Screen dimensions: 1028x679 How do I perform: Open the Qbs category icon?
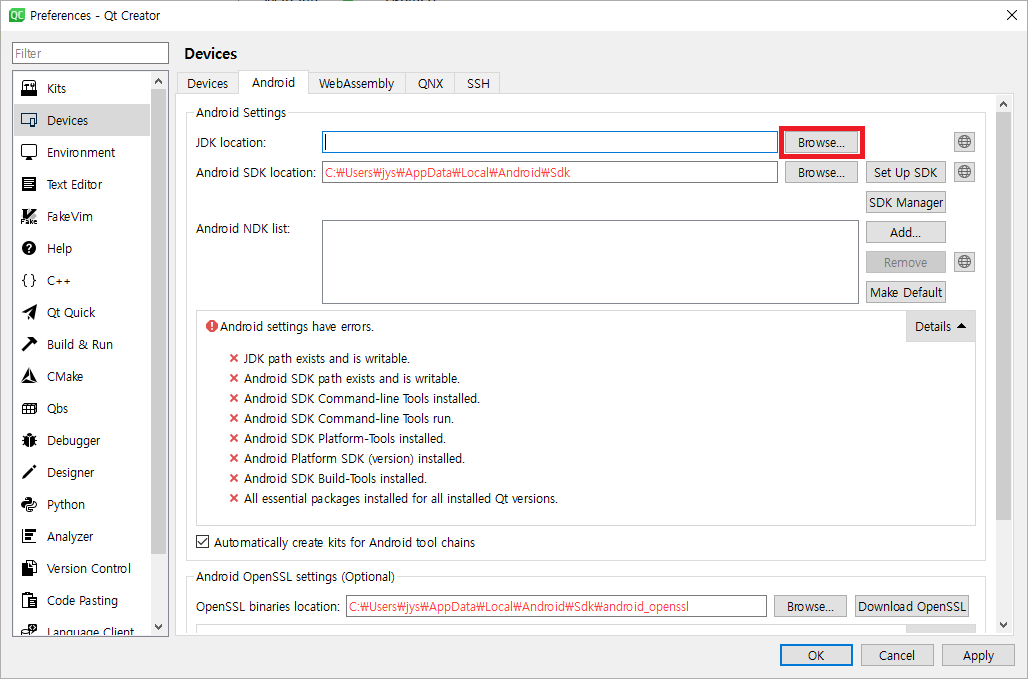click(x=29, y=408)
